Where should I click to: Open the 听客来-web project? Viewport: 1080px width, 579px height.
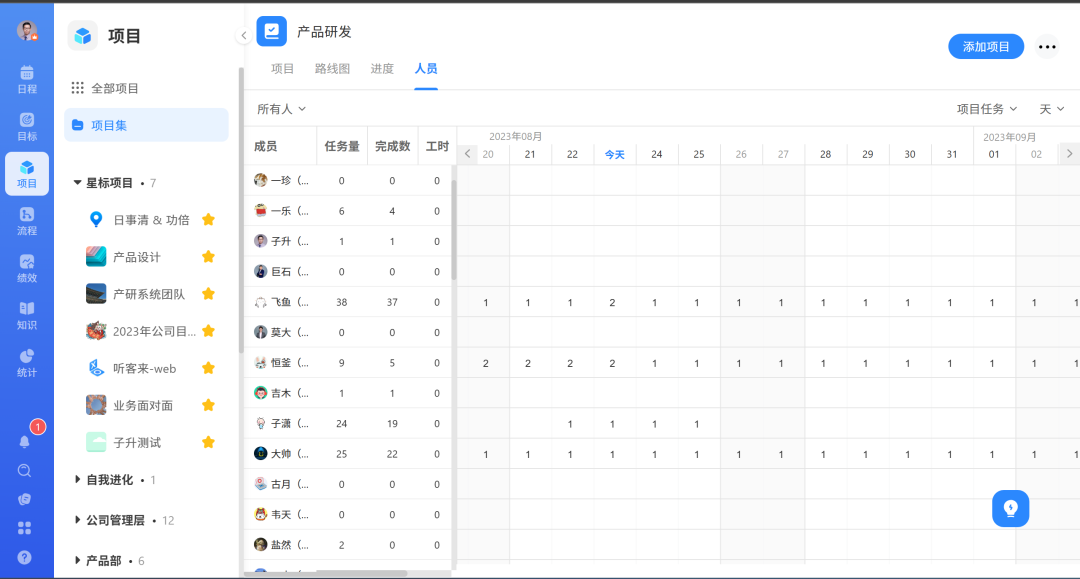click(x=145, y=368)
